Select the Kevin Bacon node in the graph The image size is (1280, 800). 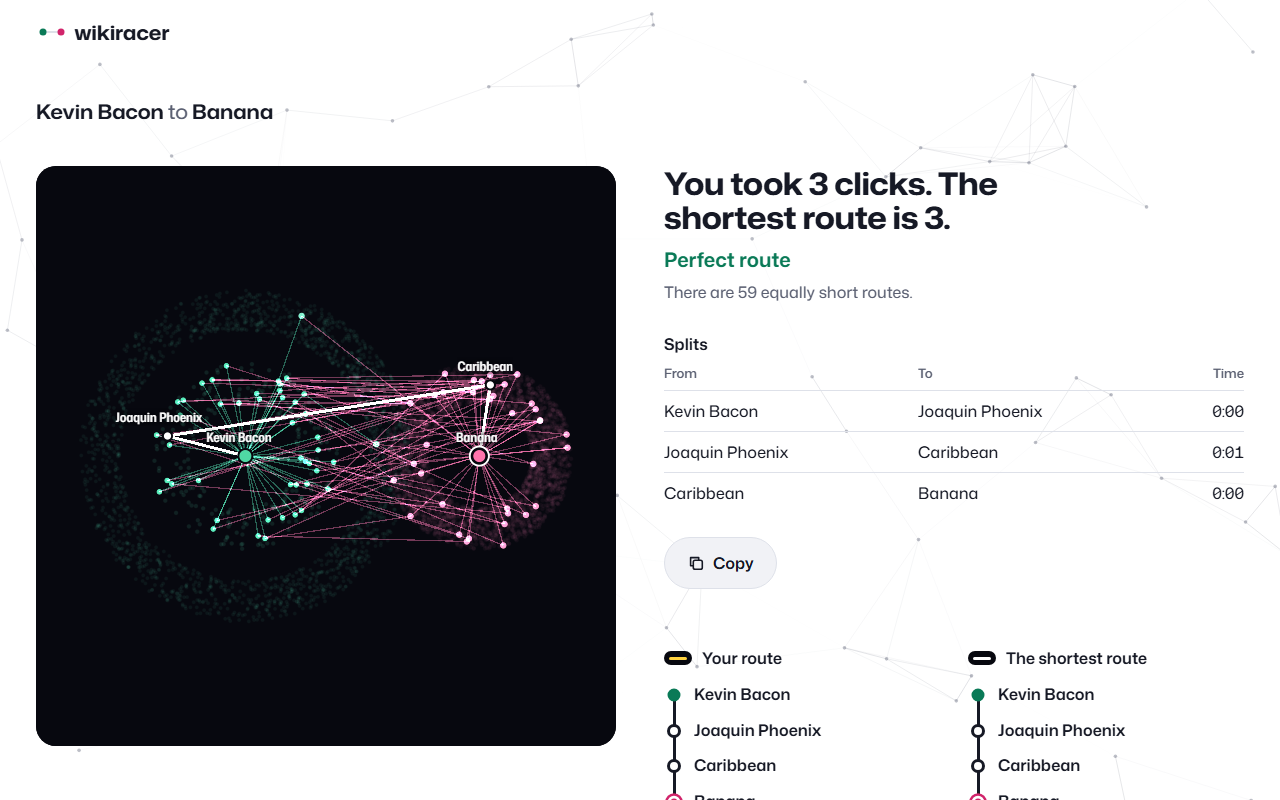coord(245,456)
